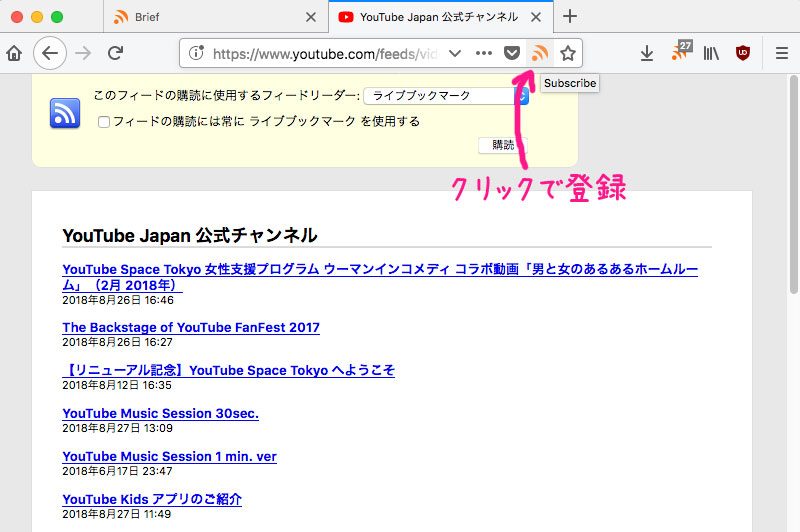Open the Firefox hamburger menu
The image size is (800, 532).
(x=782, y=53)
